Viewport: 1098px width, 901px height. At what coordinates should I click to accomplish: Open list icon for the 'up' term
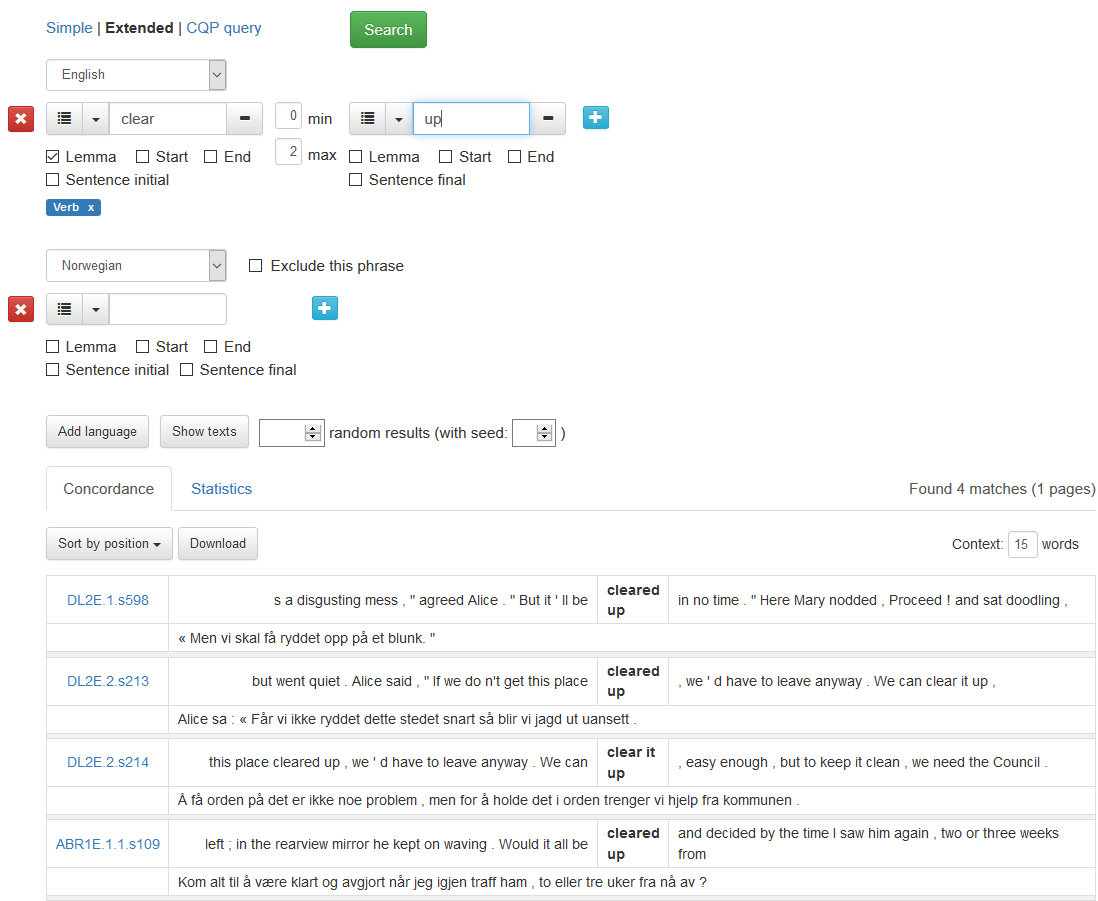click(368, 119)
